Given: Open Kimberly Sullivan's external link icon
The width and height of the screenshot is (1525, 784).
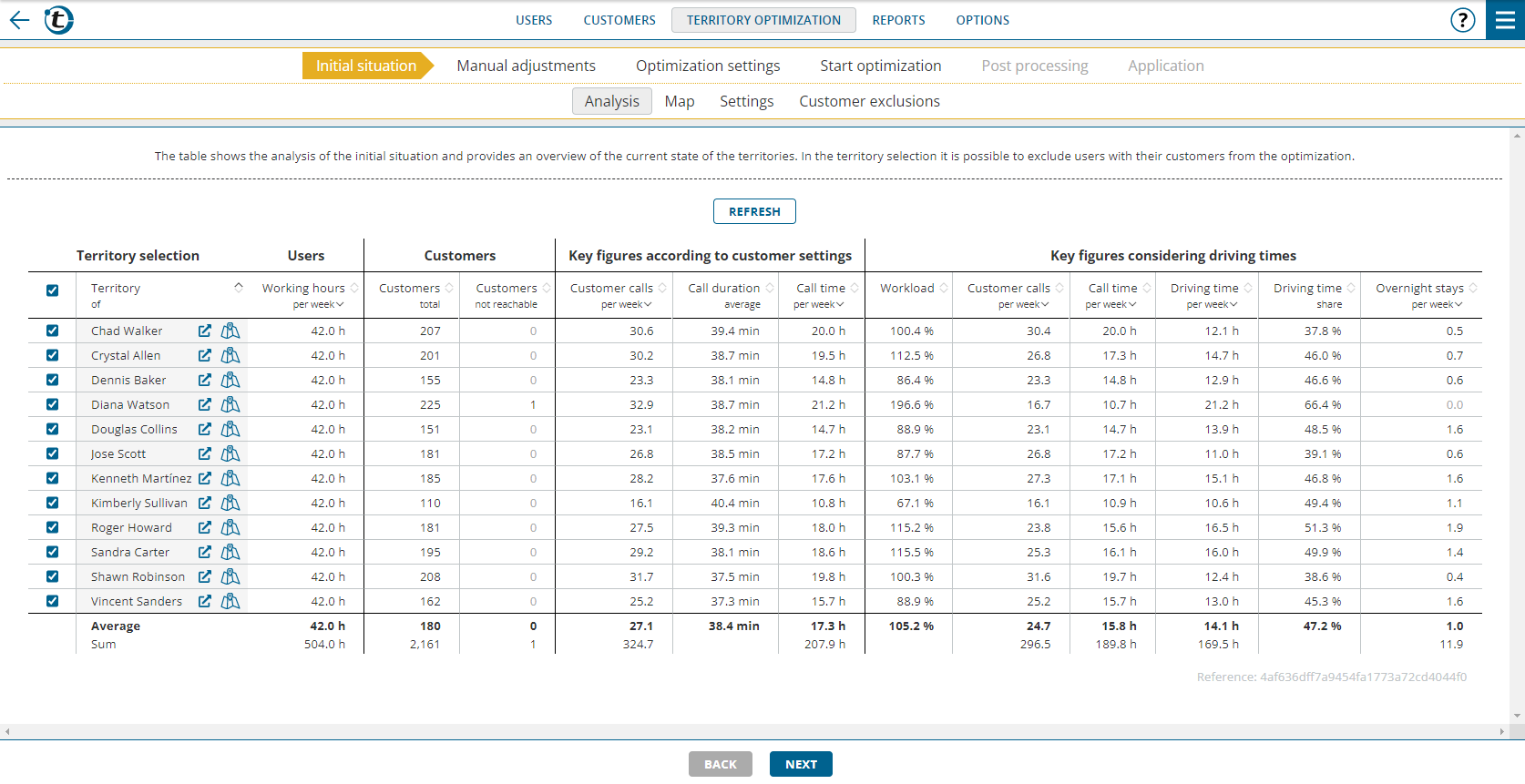Looking at the screenshot, I should point(205,503).
